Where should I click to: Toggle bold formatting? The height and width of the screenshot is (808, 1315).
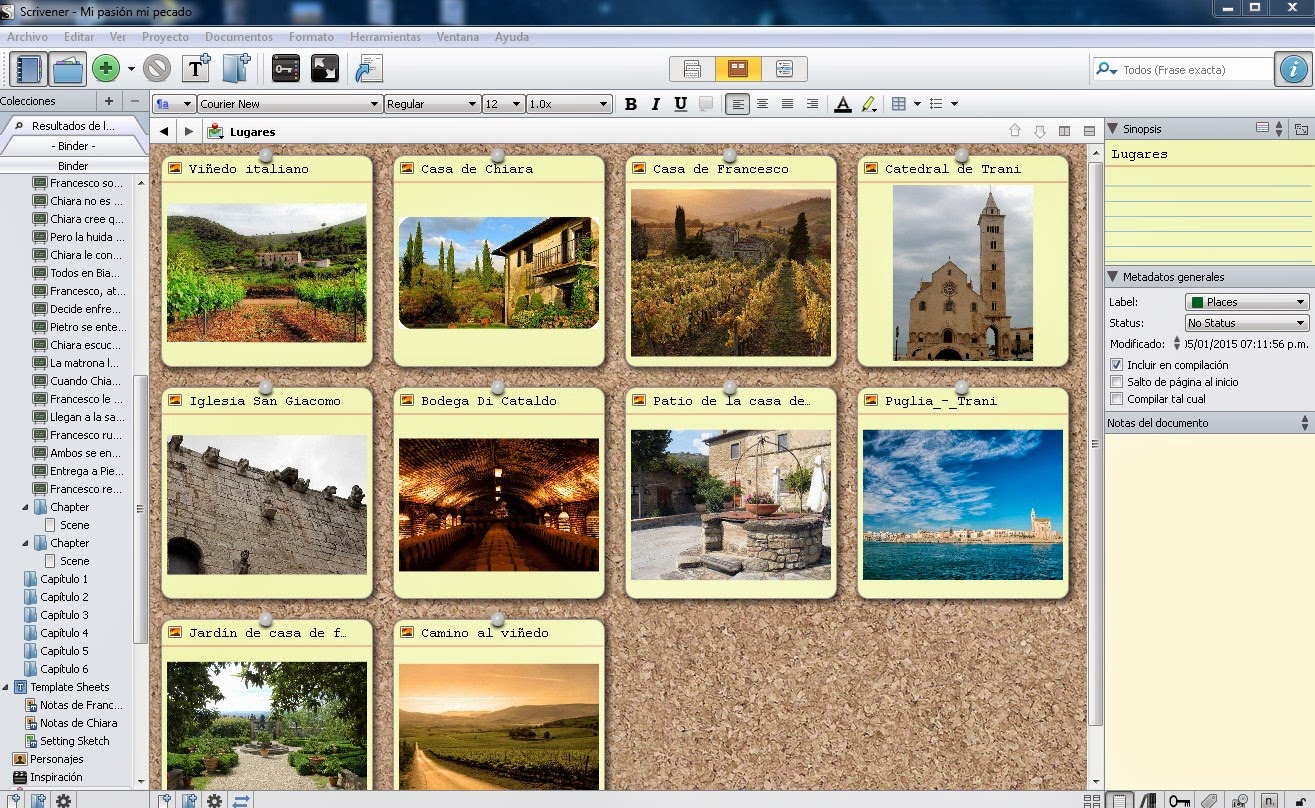(x=631, y=104)
